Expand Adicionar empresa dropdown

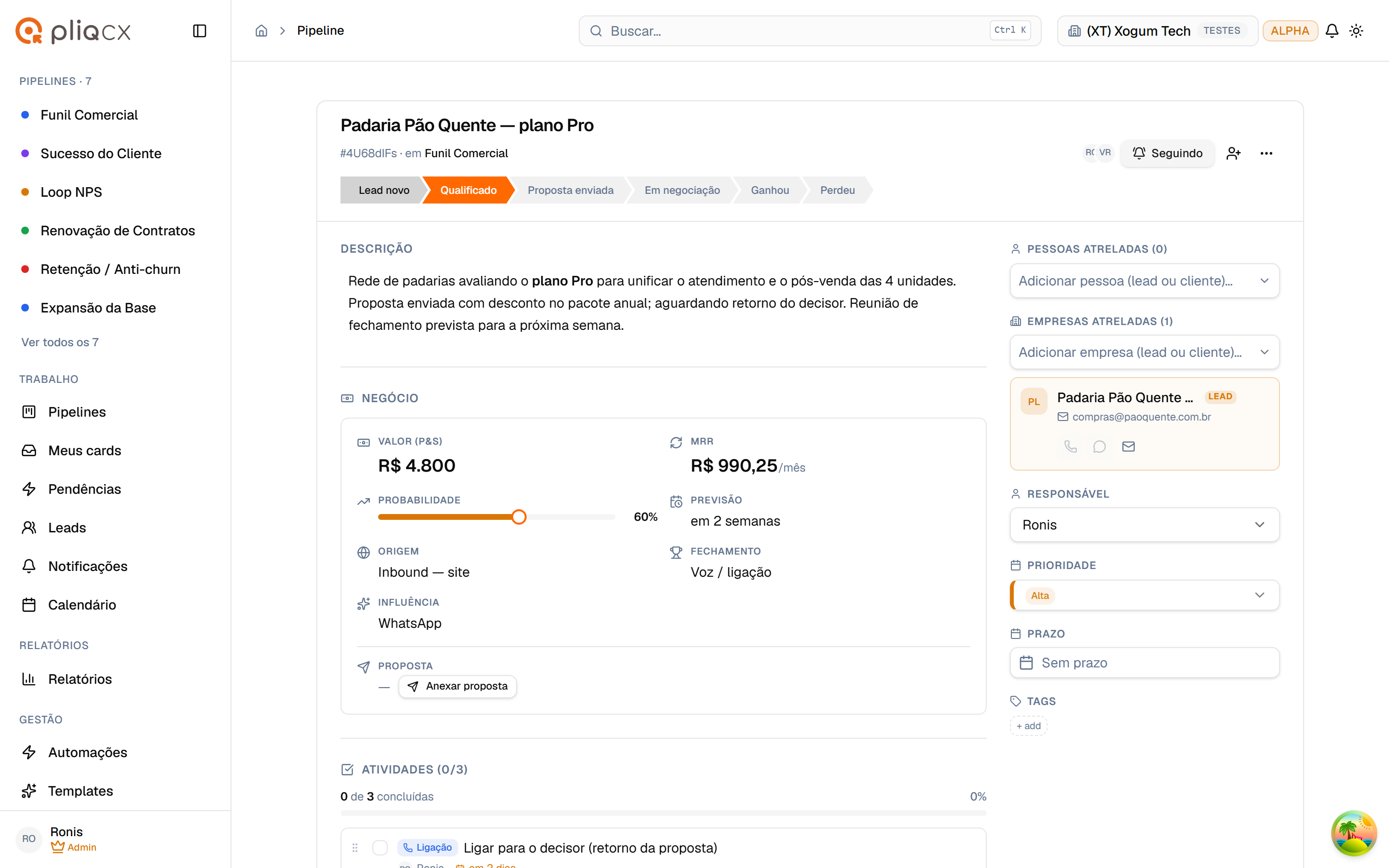click(1144, 352)
